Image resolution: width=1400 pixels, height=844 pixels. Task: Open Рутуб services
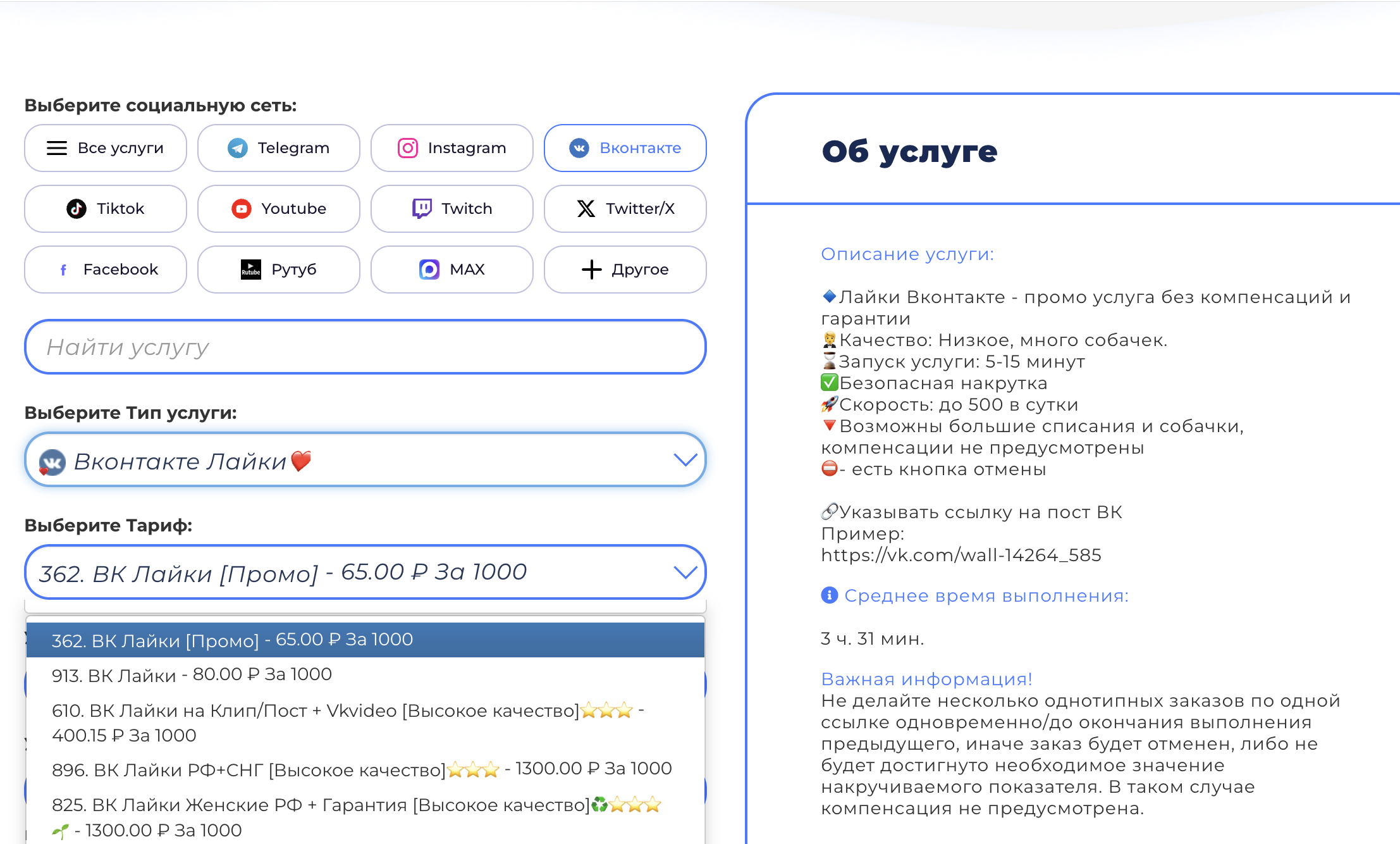279,270
